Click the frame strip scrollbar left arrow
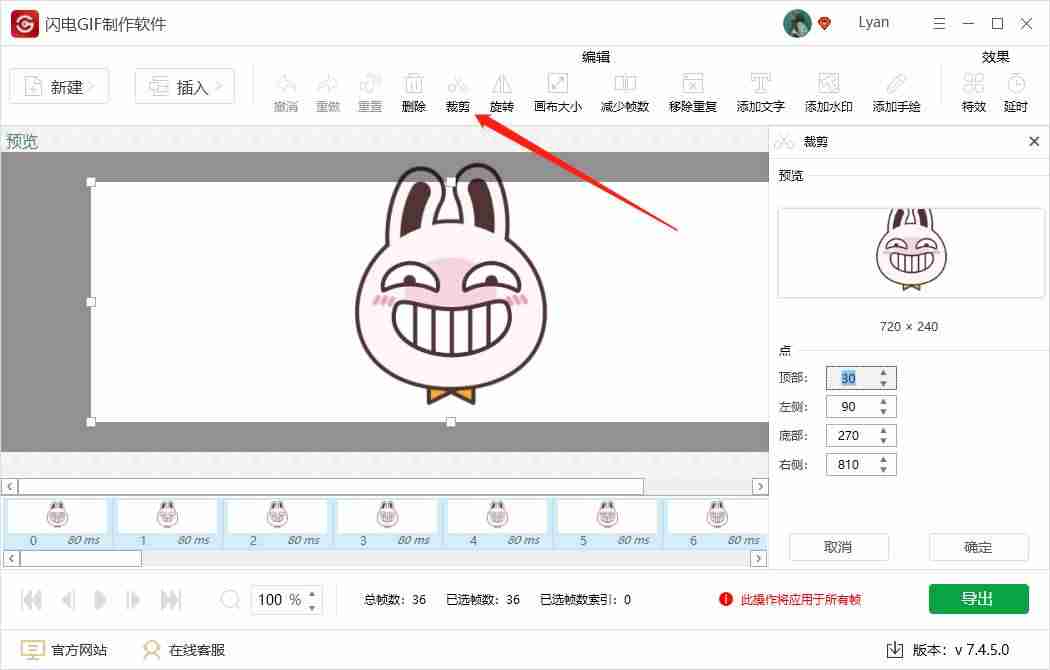This screenshot has width=1050, height=670. (x=11, y=558)
